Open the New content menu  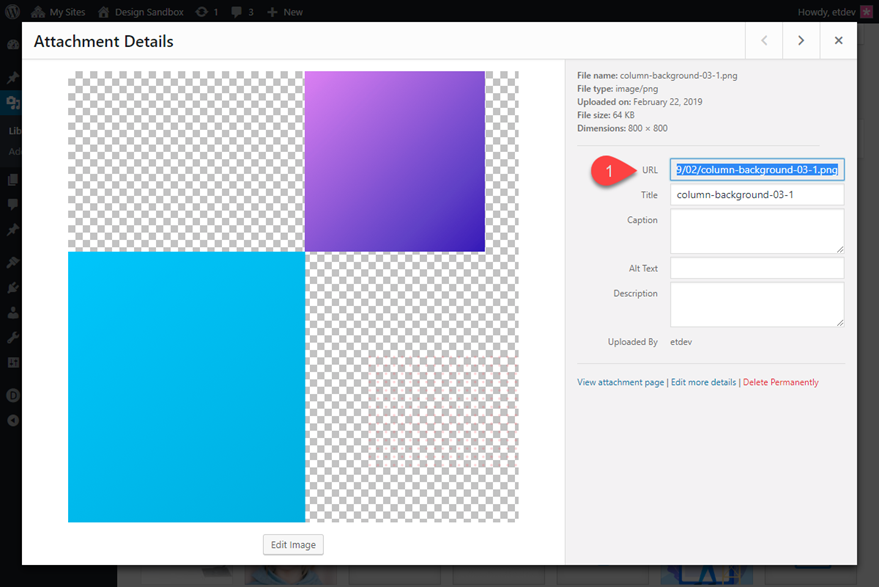pyautogui.click(x=285, y=12)
